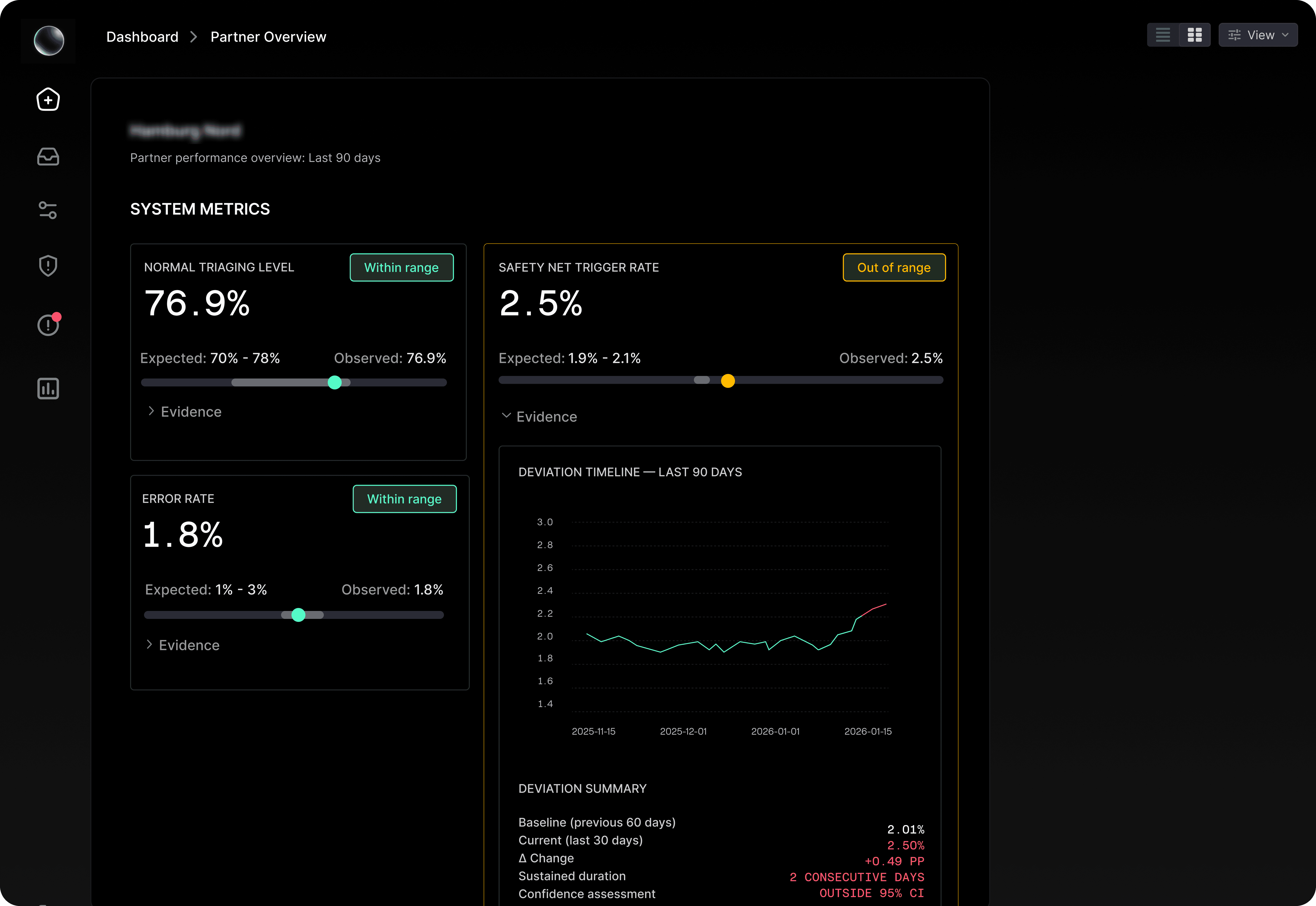Open the sliders settings sidebar icon

coord(48,210)
